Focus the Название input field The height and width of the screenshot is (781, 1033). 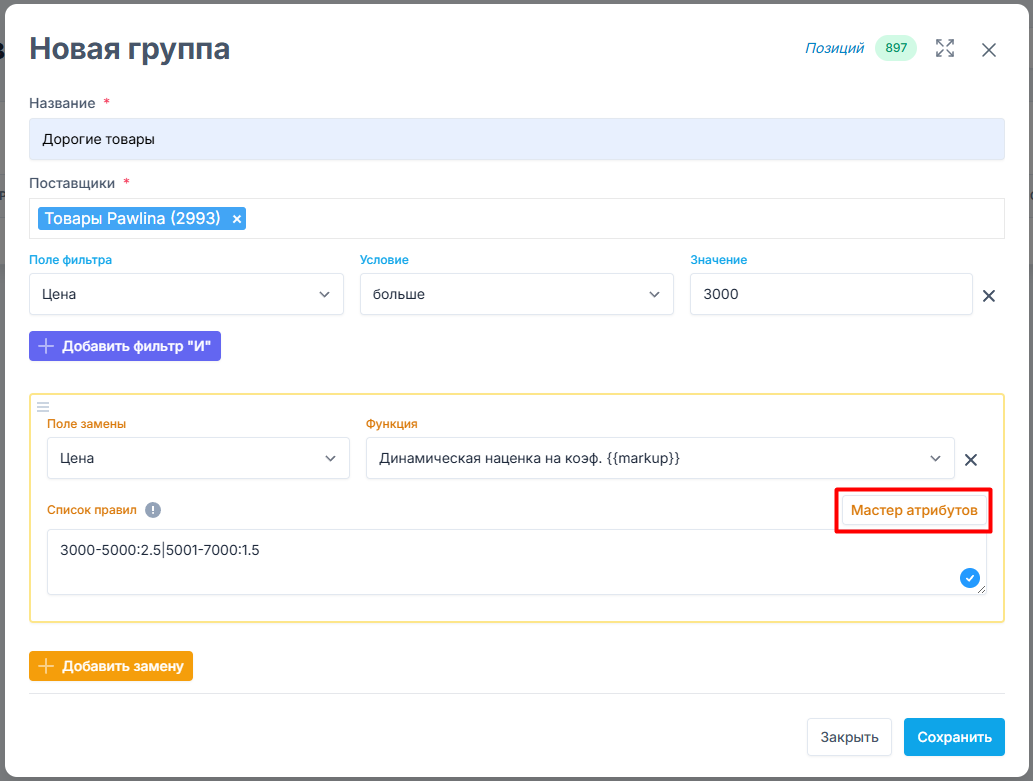coord(516,140)
